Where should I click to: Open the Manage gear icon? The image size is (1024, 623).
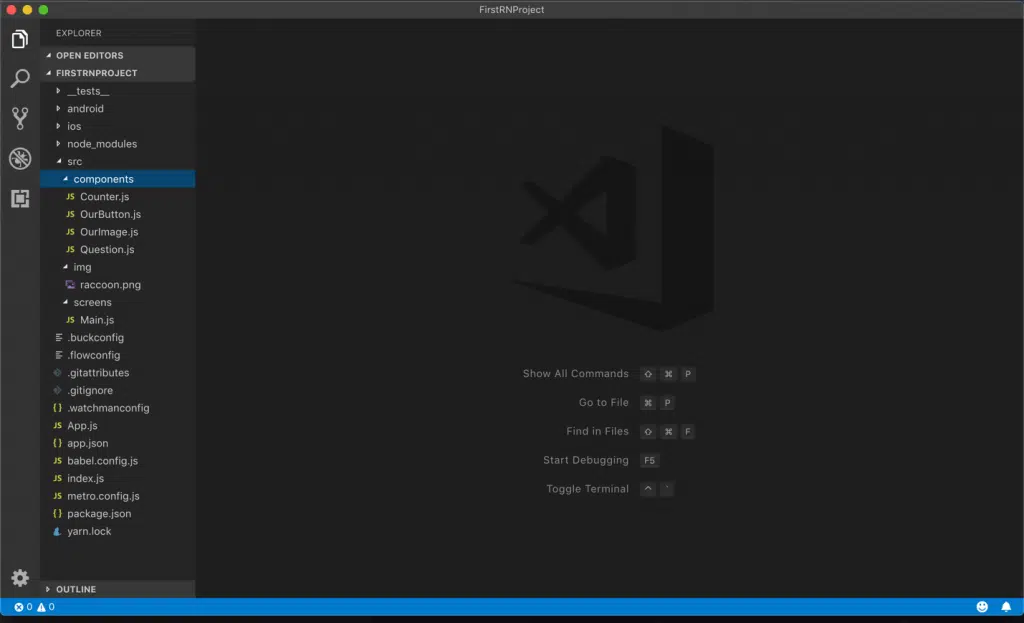(x=19, y=578)
